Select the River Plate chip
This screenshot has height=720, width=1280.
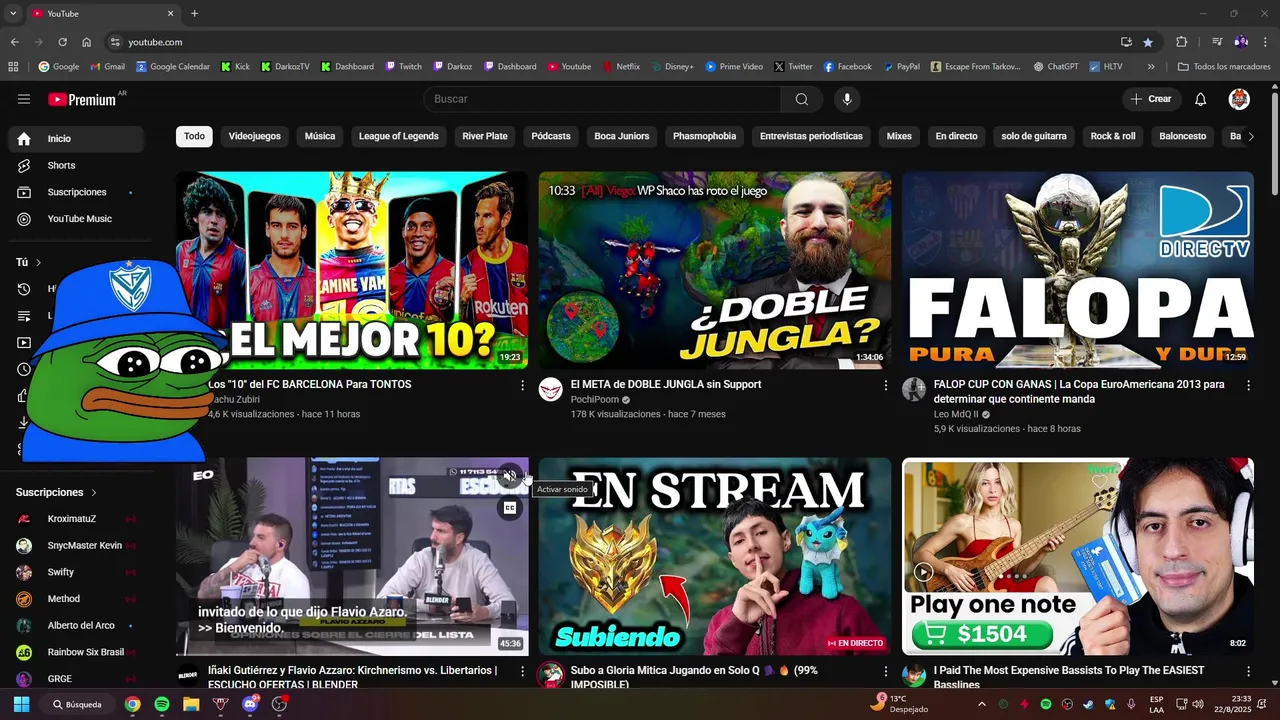(x=485, y=136)
